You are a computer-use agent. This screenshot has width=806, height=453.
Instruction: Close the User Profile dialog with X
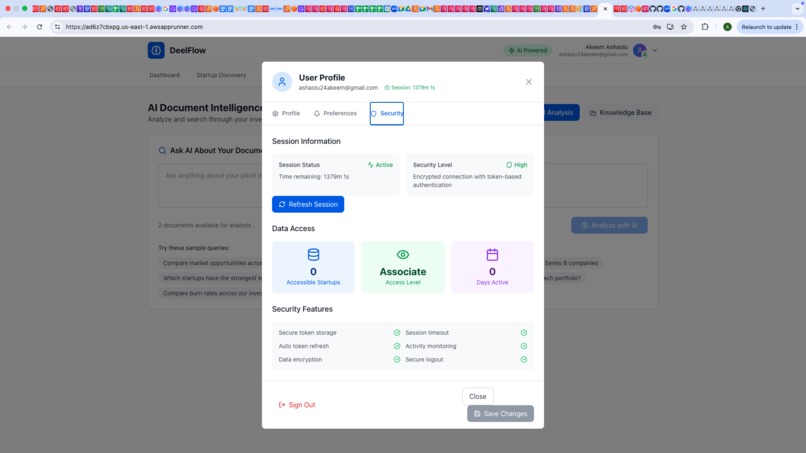click(528, 82)
